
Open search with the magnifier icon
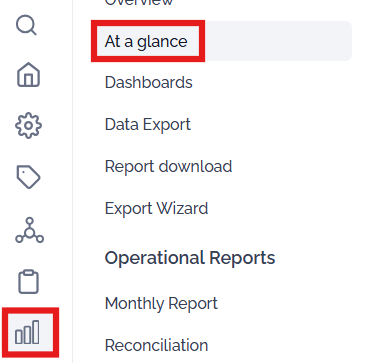click(26, 25)
